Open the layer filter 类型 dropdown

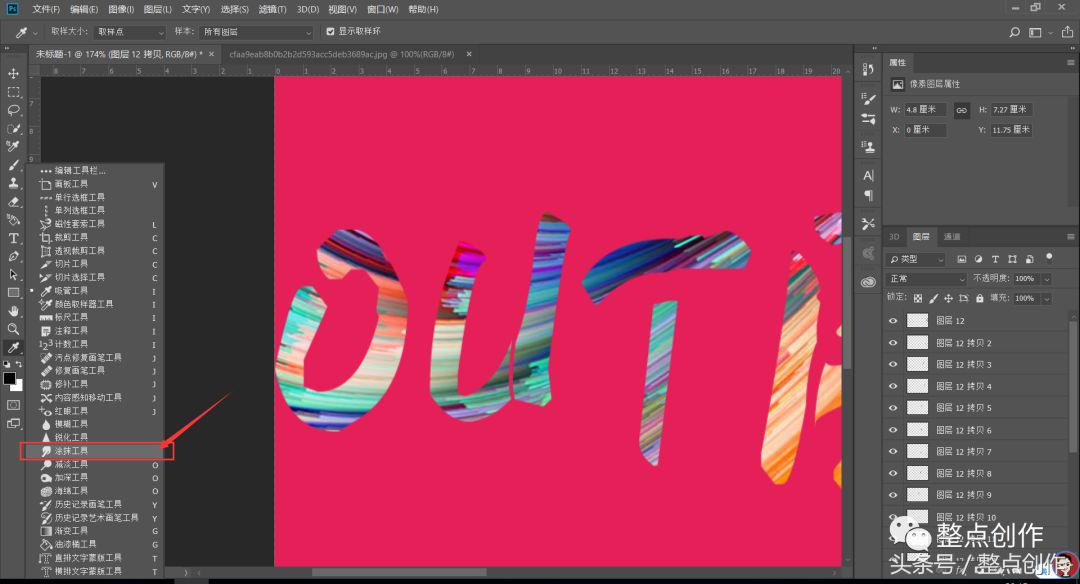click(915, 259)
